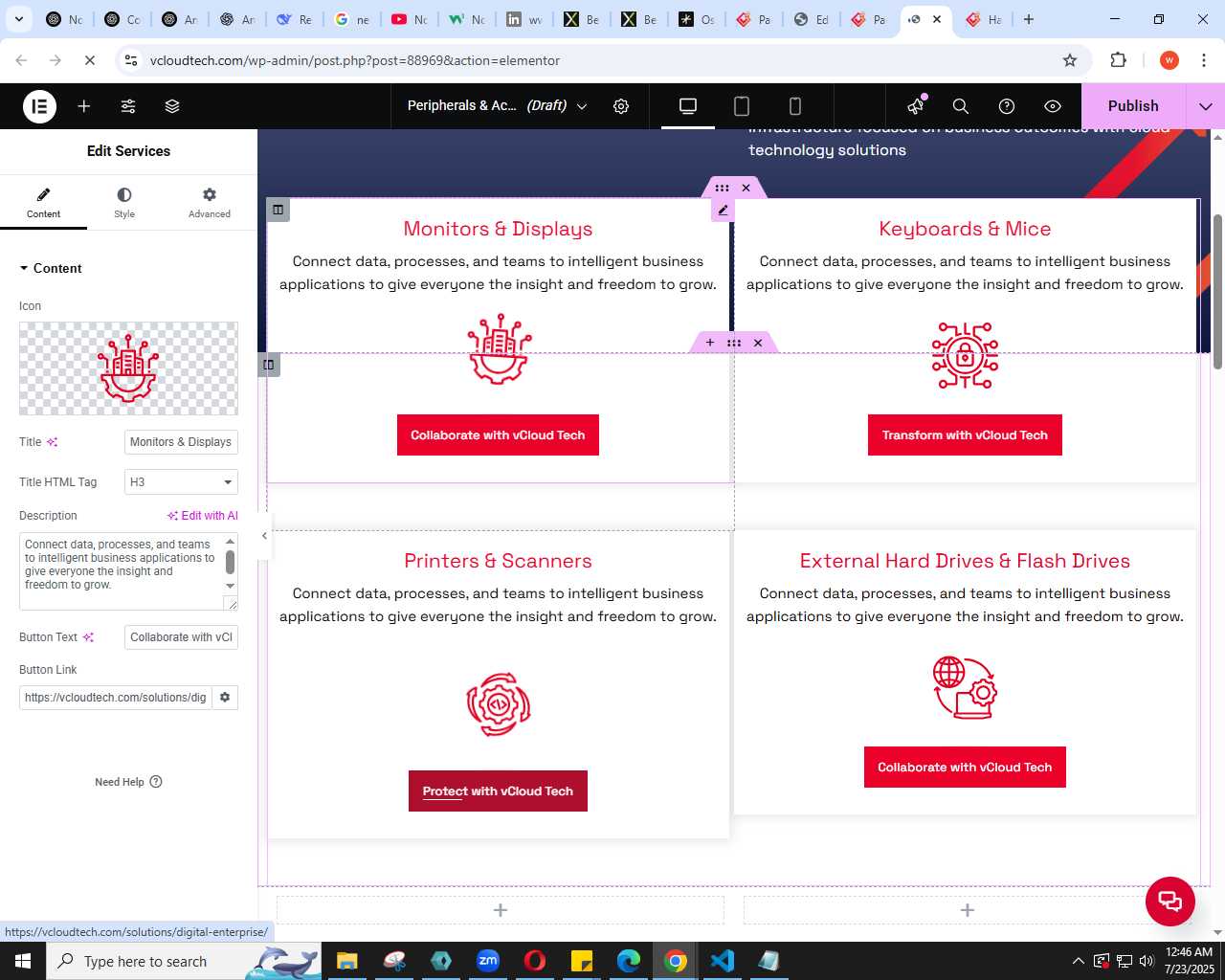Open the browser extensions puzzle icon
1225x980 pixels.
1118,60
